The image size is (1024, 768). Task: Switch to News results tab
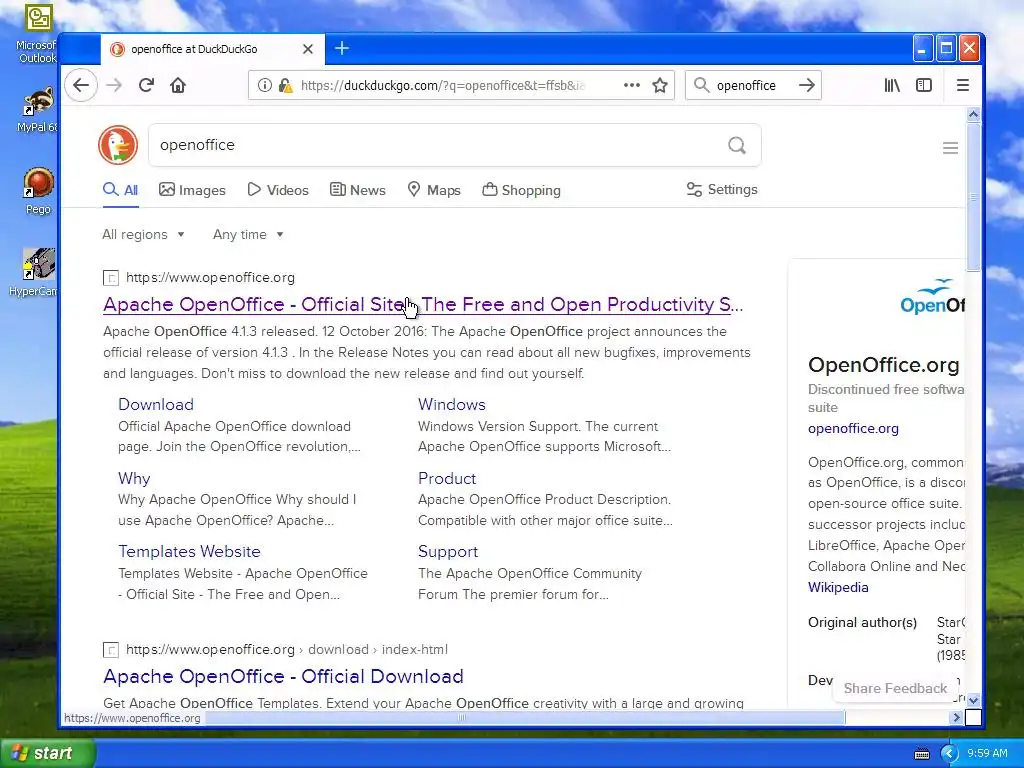357,190
